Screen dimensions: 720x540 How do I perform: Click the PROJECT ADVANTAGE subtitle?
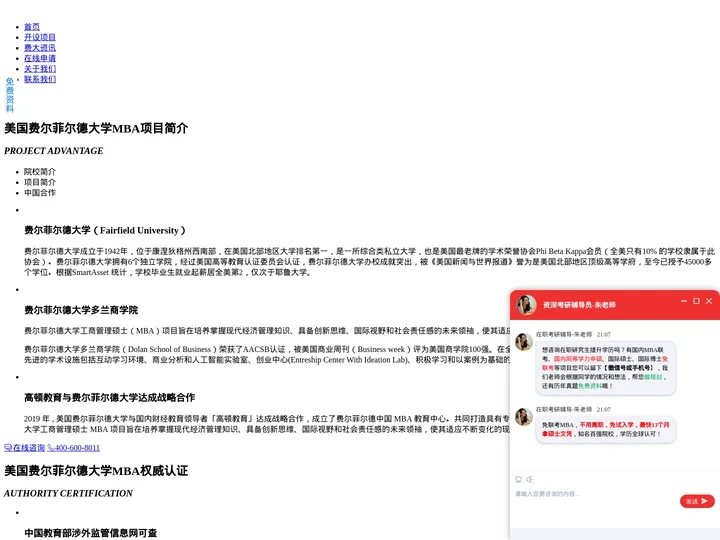pos(54,151)
